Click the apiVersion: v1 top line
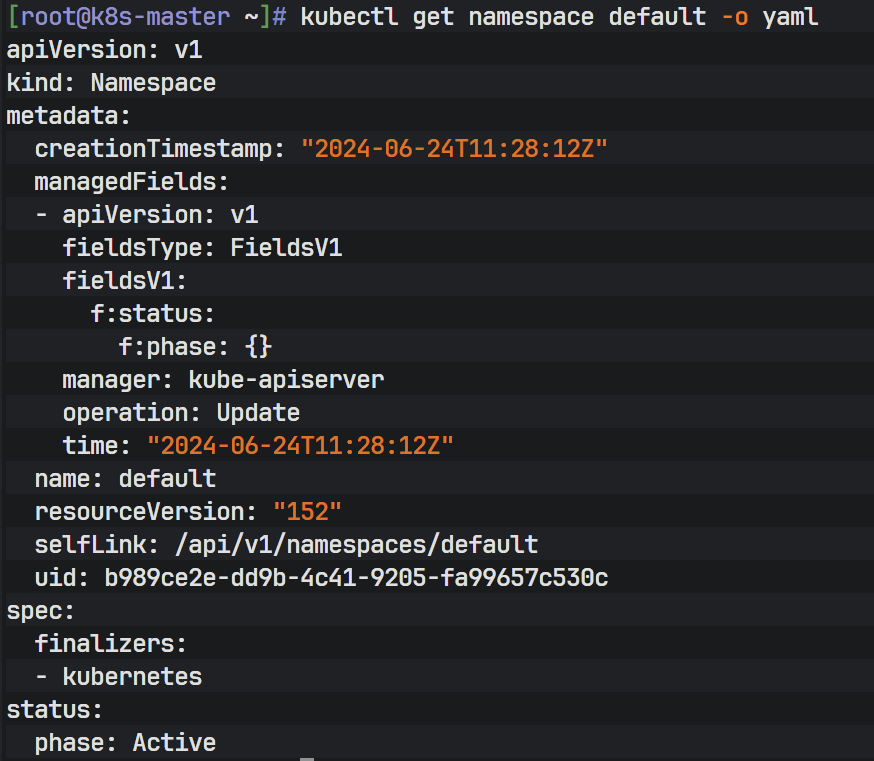The width and height of the screenshot is (874, 761). pyautogui.click(x=104, y=50)
